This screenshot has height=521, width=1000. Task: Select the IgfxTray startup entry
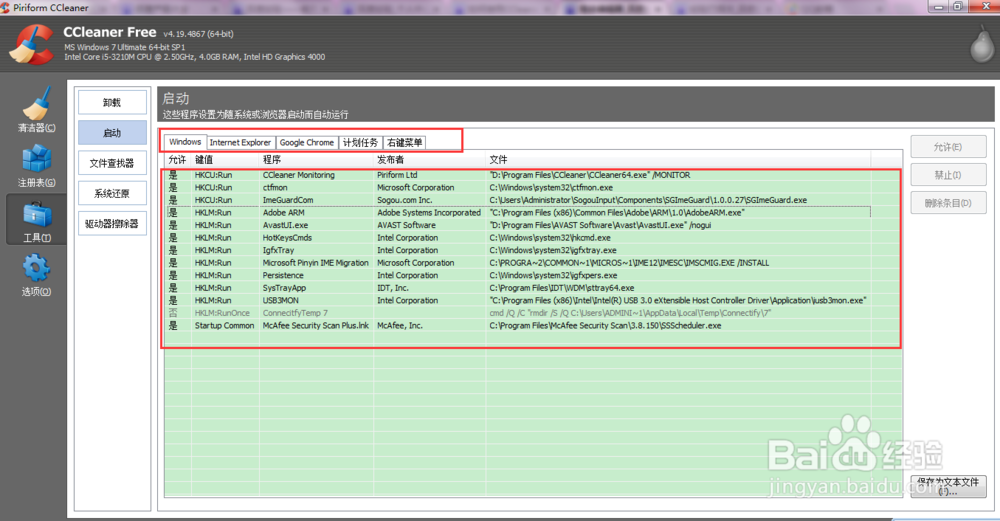[x=517, y=250]
